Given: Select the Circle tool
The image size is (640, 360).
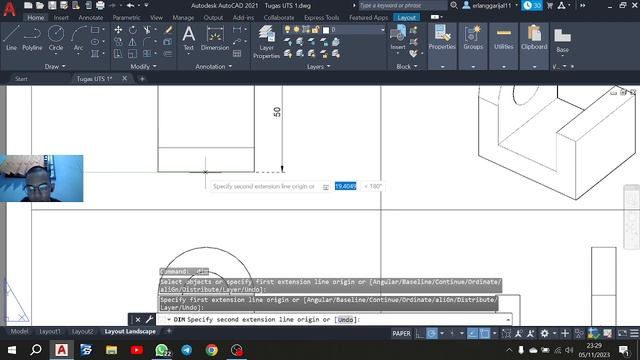Looking at the screenshot, I should [x=56, y=38].
